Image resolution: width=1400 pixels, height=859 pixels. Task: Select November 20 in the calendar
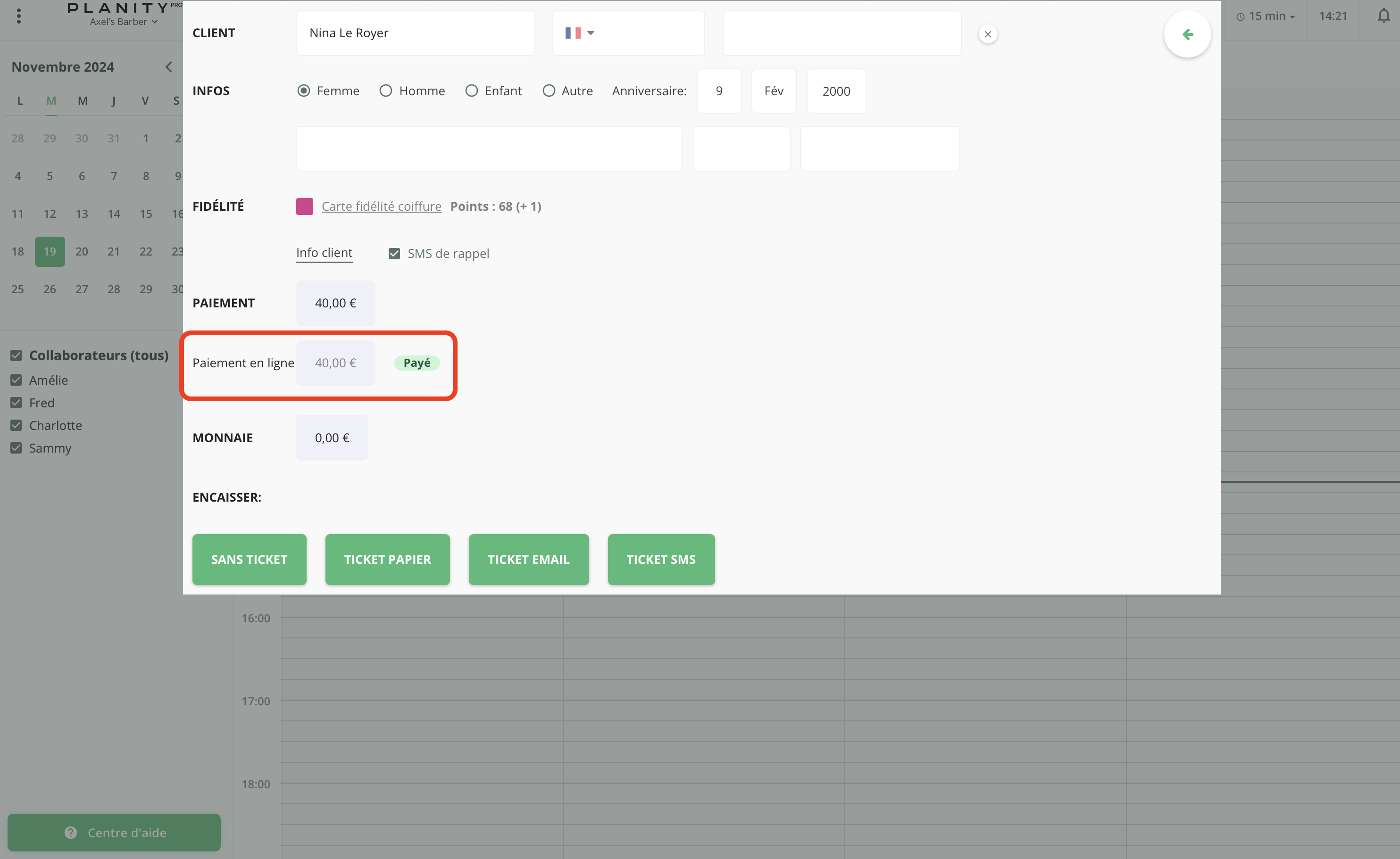81,251
